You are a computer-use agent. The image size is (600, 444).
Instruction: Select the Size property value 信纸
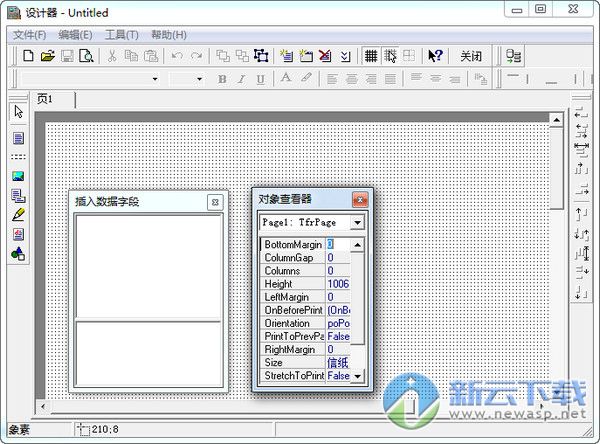(338, 362)
